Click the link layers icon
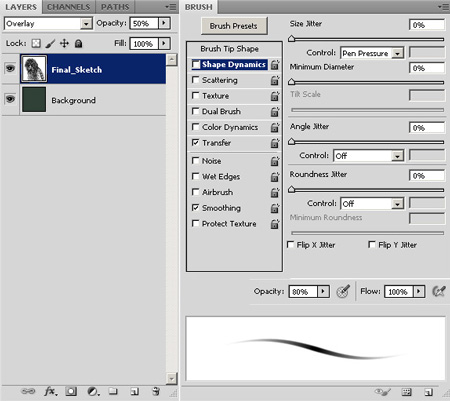The height and width of the screenshot is (401, 450). (x=28, y=391)
